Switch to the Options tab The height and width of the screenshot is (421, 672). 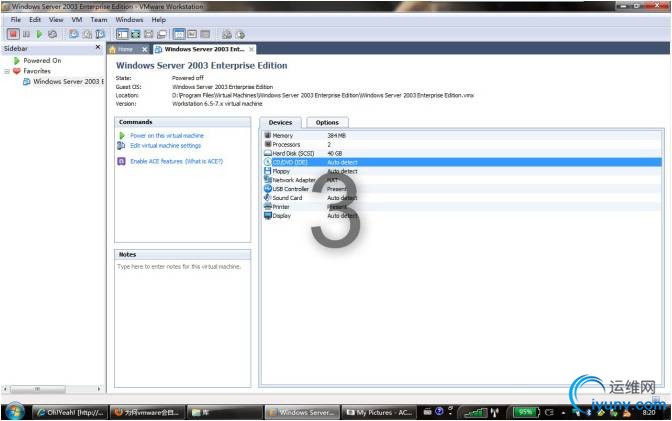[x=327, y=123]
